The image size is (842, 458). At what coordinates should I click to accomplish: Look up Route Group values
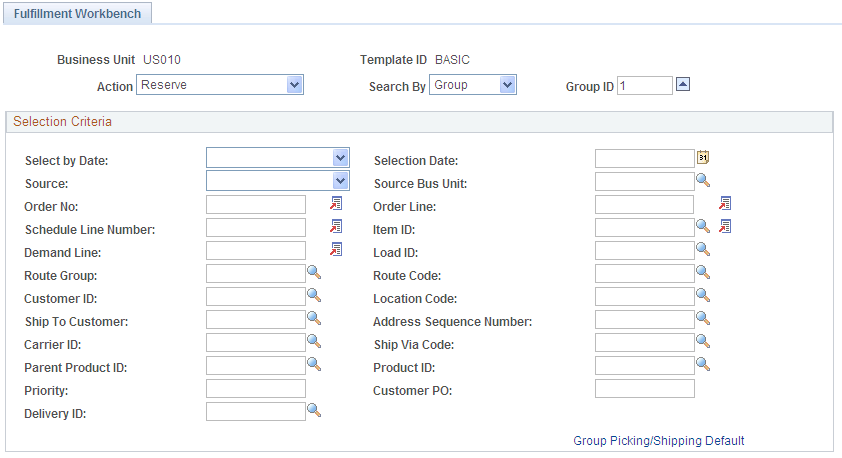(x=314, y=273)
